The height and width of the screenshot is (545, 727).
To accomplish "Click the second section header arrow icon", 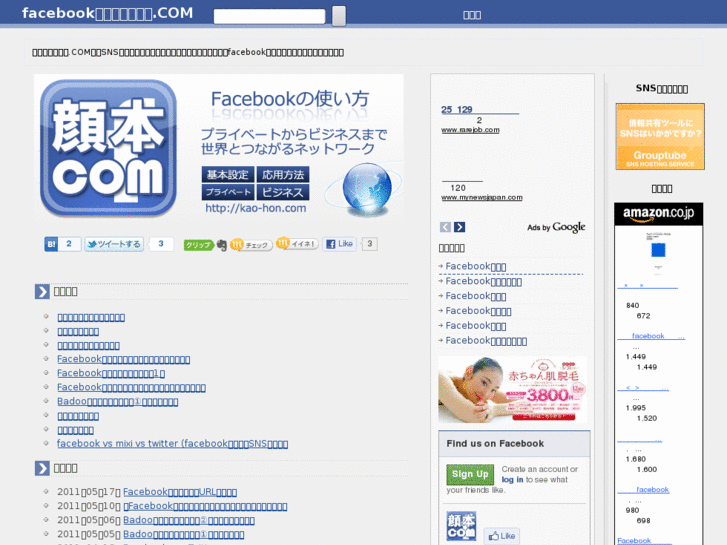I will pyautogui.click(x=42, y=468).
